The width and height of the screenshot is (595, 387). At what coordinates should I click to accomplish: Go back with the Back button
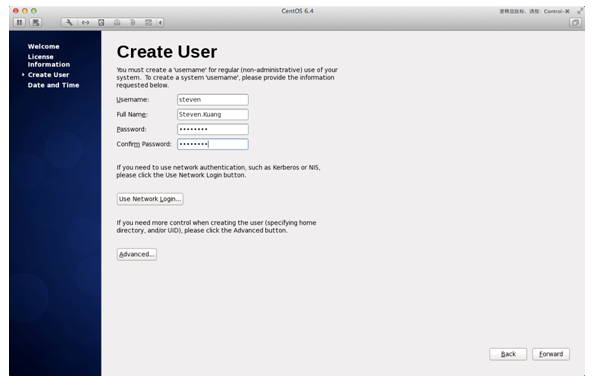coord(508,354)
